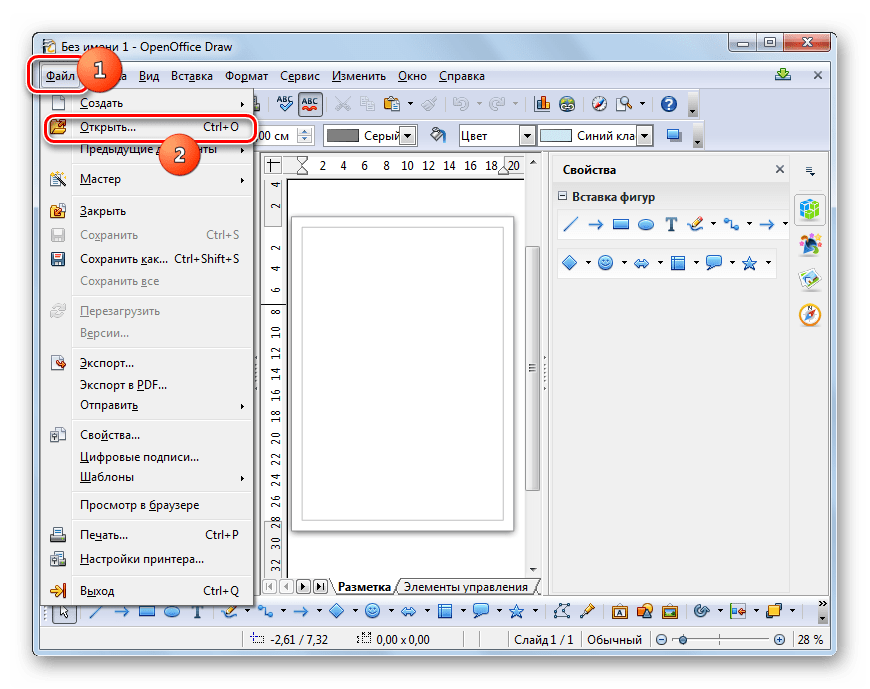This screenshot has height=689, width=870.
Task: Select the Text tool in shapes panel
Action: click(671, 225)
